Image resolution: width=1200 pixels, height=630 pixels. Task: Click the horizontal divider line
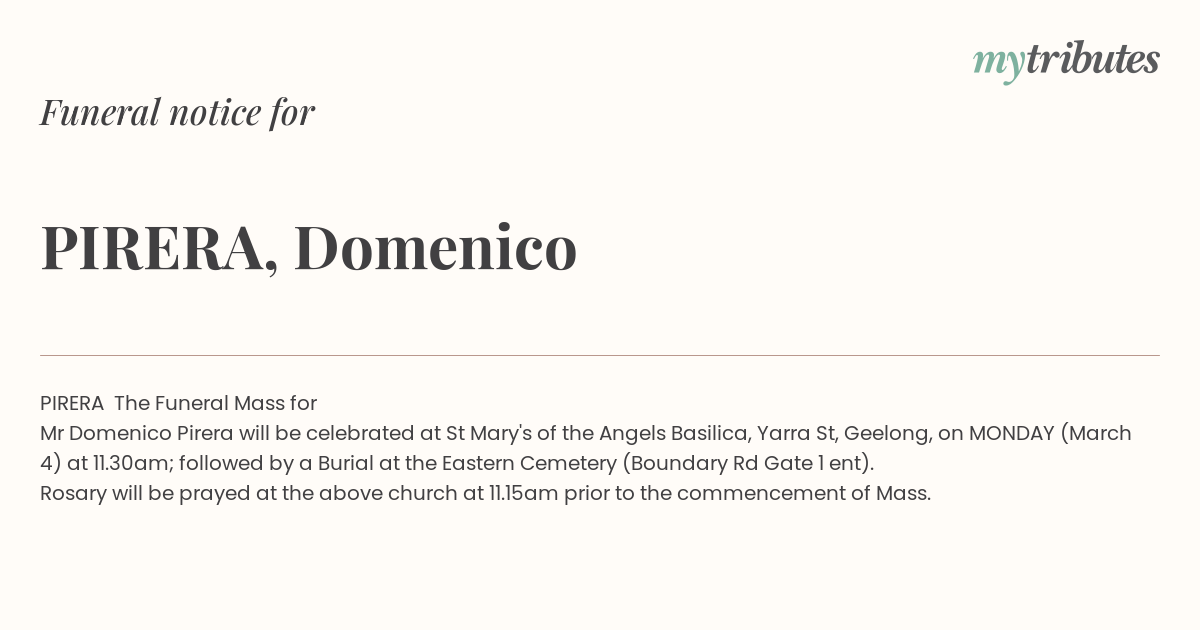600,355
